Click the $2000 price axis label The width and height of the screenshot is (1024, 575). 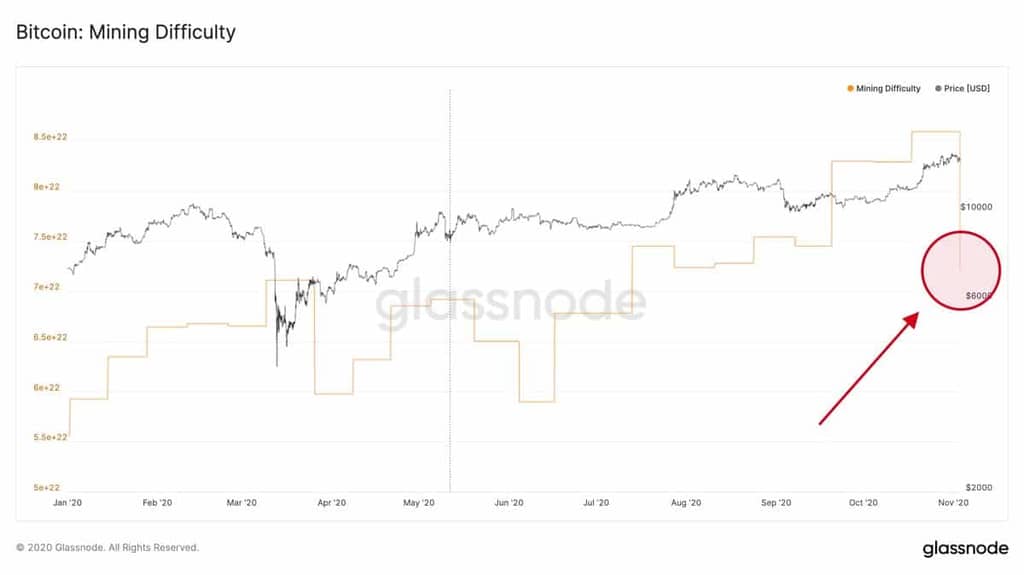coord(979,487)
